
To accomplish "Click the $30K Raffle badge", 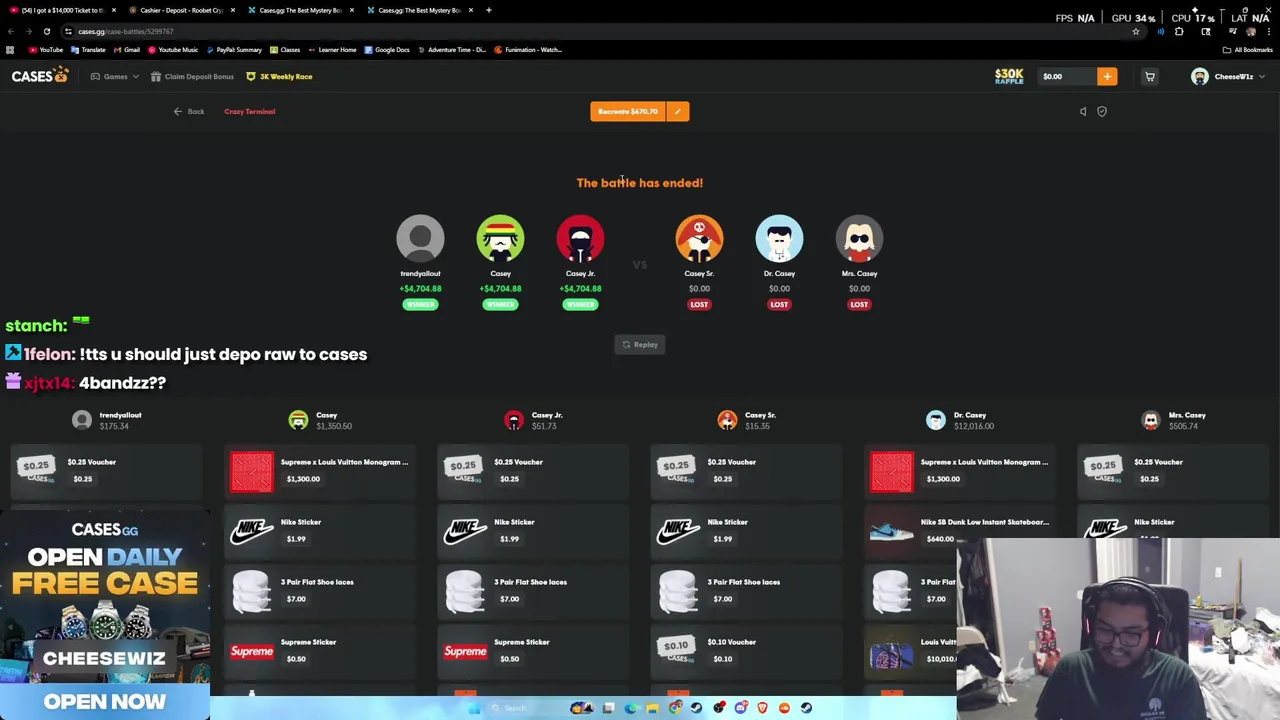I will tap(1009, 76).
